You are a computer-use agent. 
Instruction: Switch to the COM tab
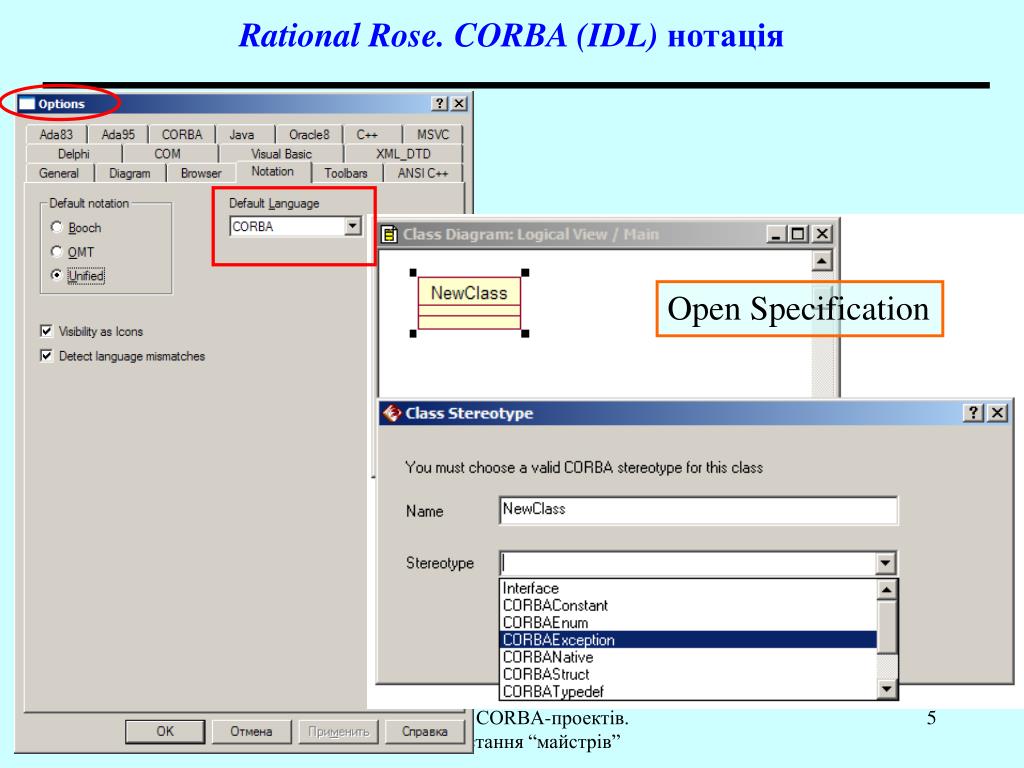pos(167,154)
